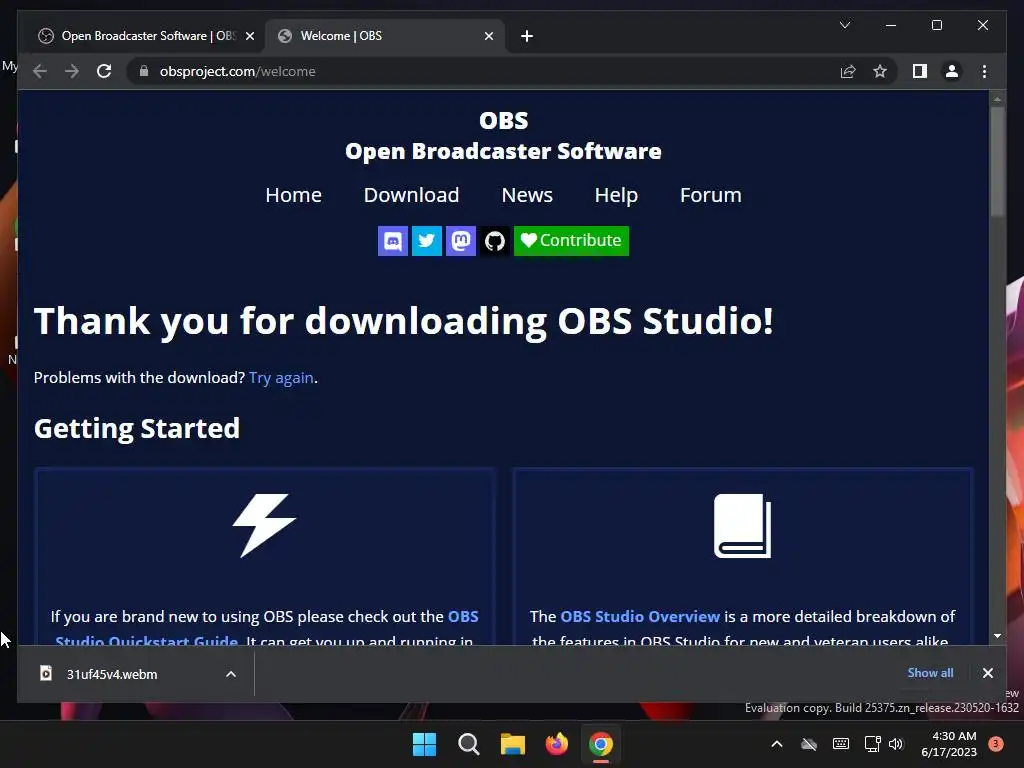Open the Mastodon icon link
This screenshot has height=768, width=1024.
(x=460, y=241)
